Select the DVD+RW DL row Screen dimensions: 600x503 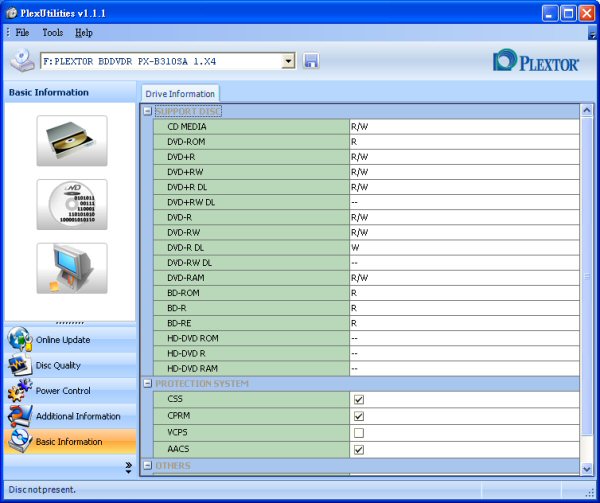[x=366, y=202]
